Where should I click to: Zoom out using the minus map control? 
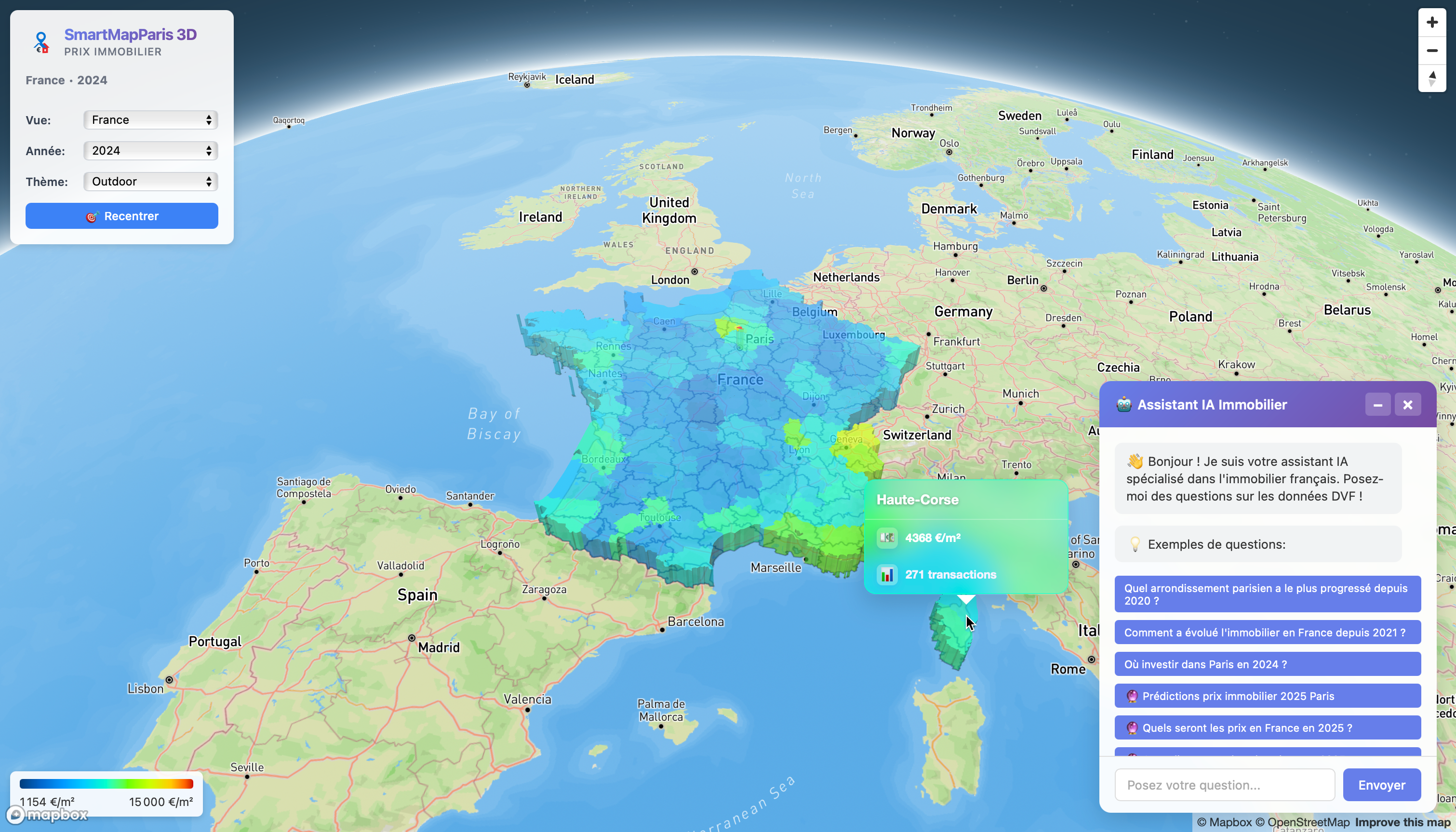pyautogui.click(x=1432, y=50)
